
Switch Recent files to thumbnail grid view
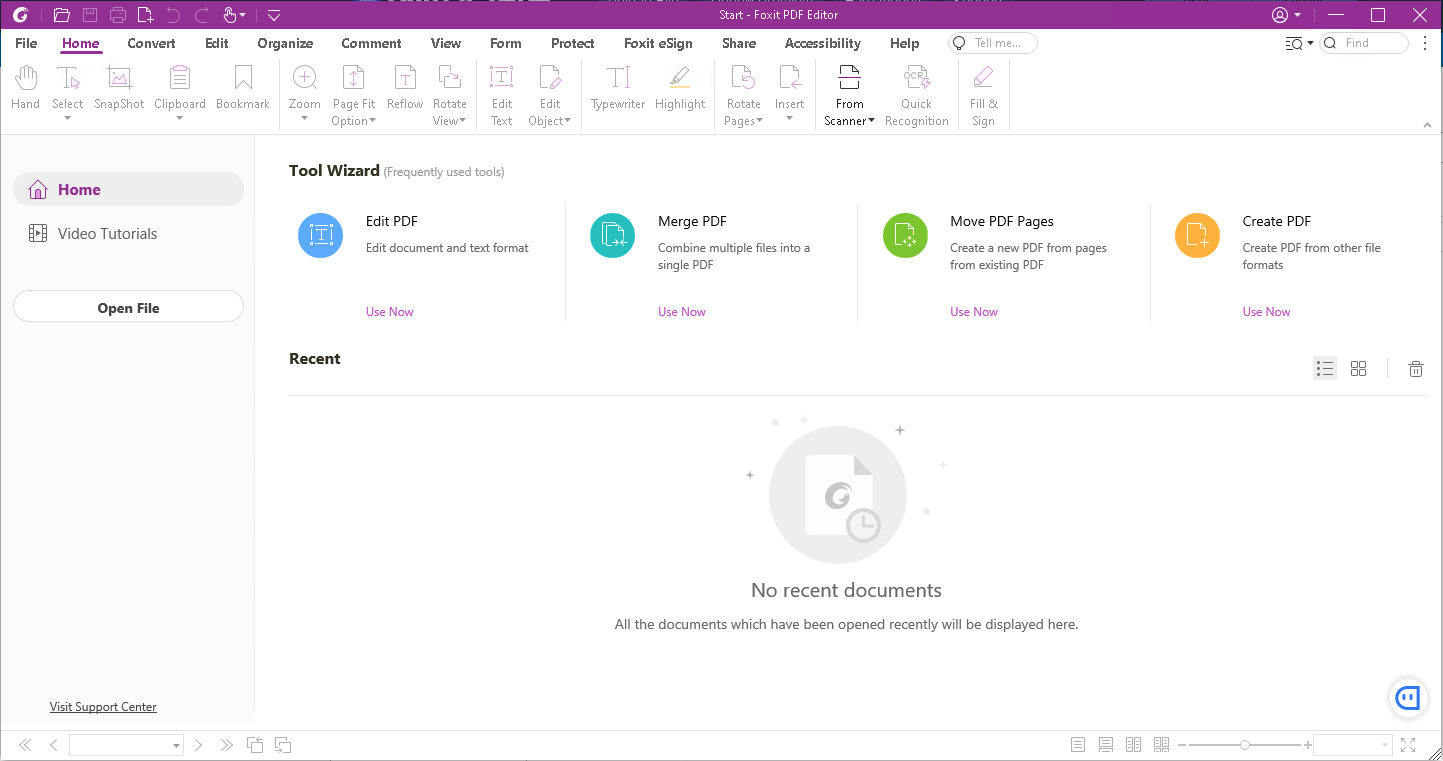point(1358,369)
